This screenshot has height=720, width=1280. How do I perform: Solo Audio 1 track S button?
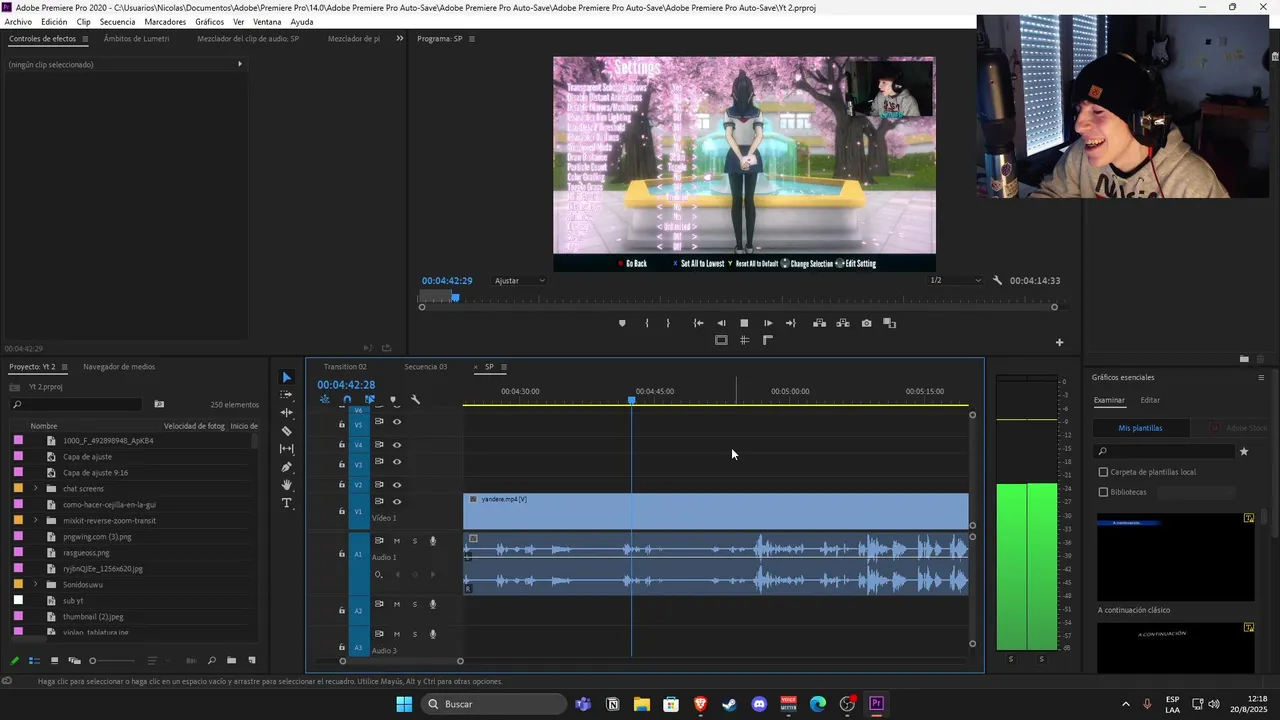click(x=415, y=541)
